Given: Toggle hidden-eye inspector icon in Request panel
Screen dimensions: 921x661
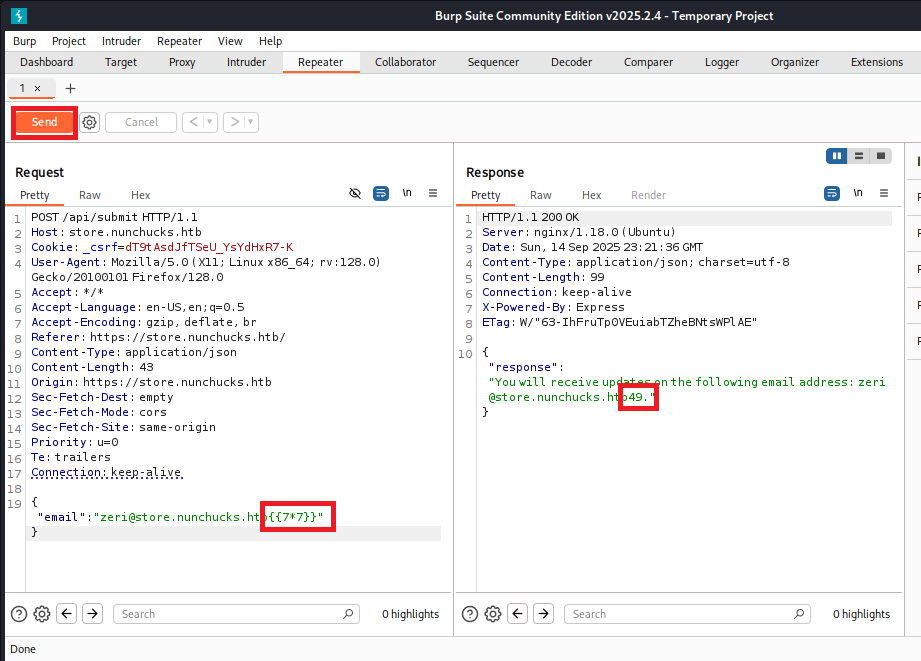Looking at the screenshot, I should 355,193.
